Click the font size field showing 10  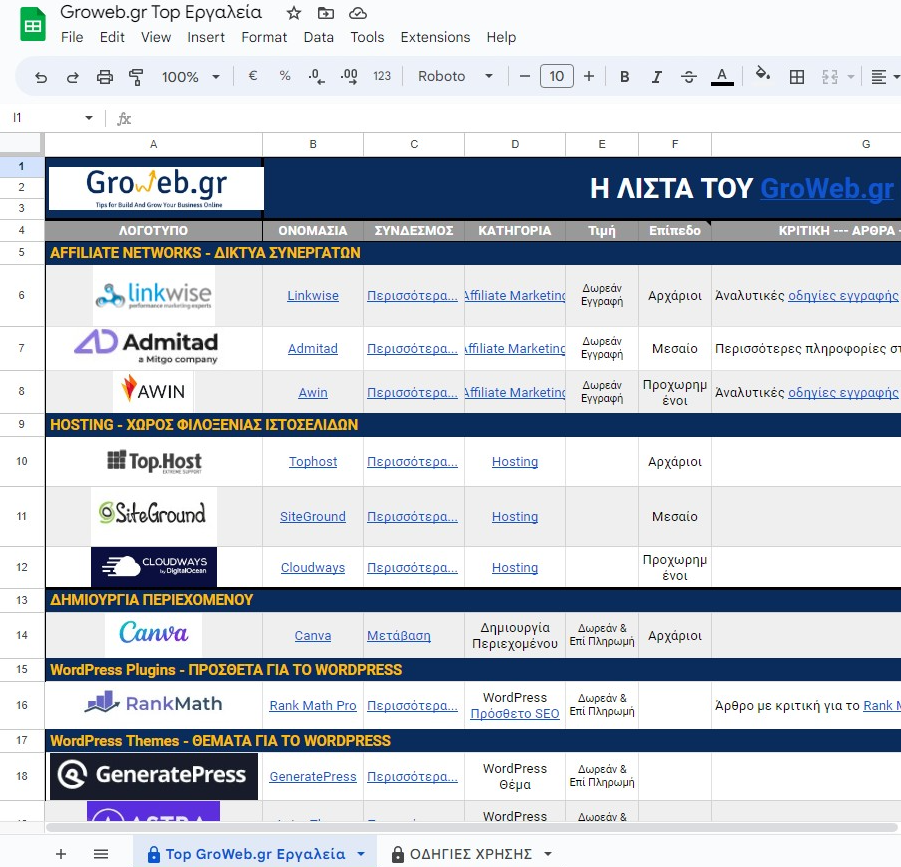[557, 76]
